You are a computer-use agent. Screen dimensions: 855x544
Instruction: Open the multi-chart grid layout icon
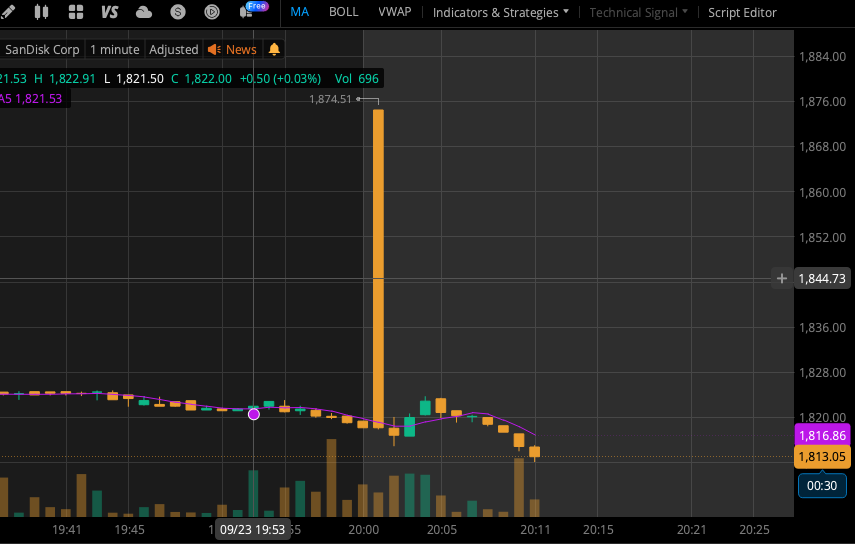click(76, 12)
